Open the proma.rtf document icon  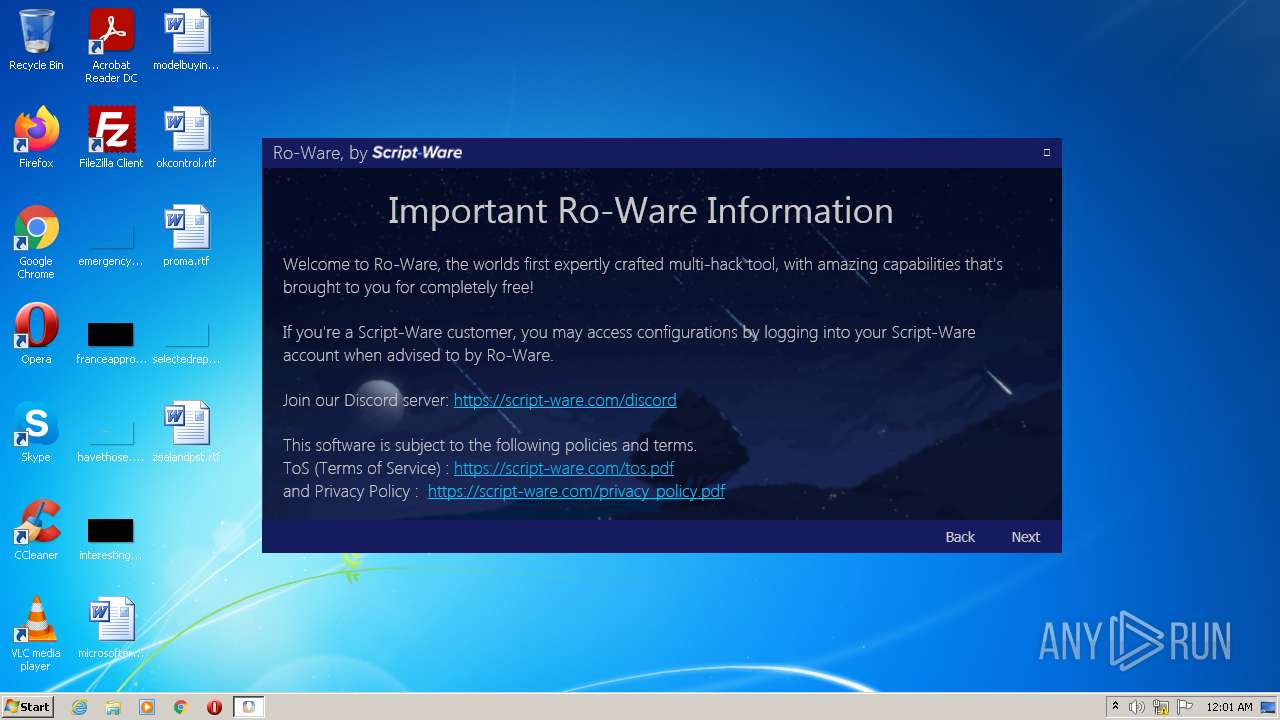[x=186, y=236]
